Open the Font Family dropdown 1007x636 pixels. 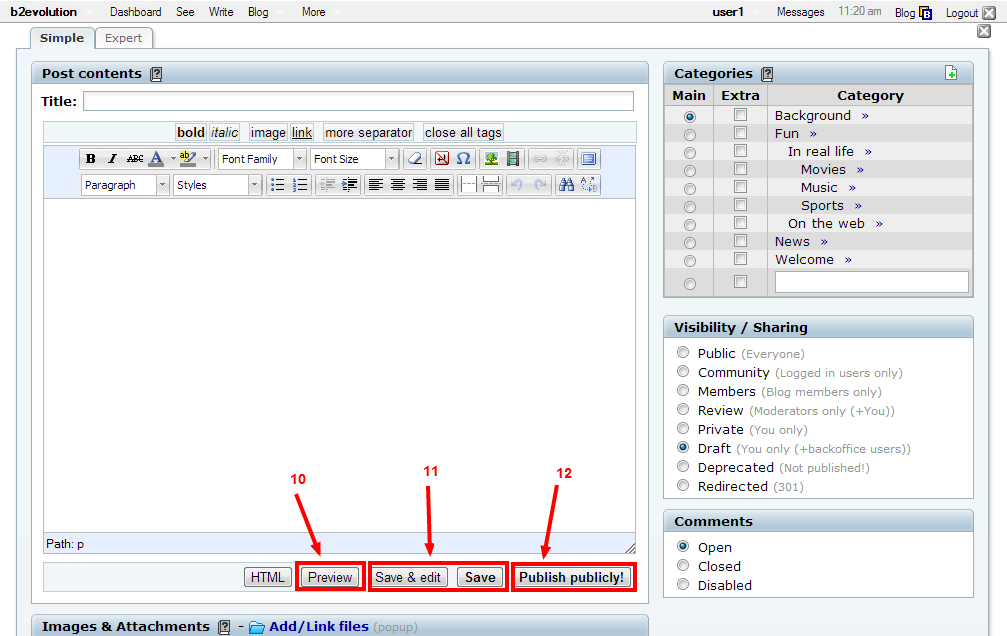[262, 159]
